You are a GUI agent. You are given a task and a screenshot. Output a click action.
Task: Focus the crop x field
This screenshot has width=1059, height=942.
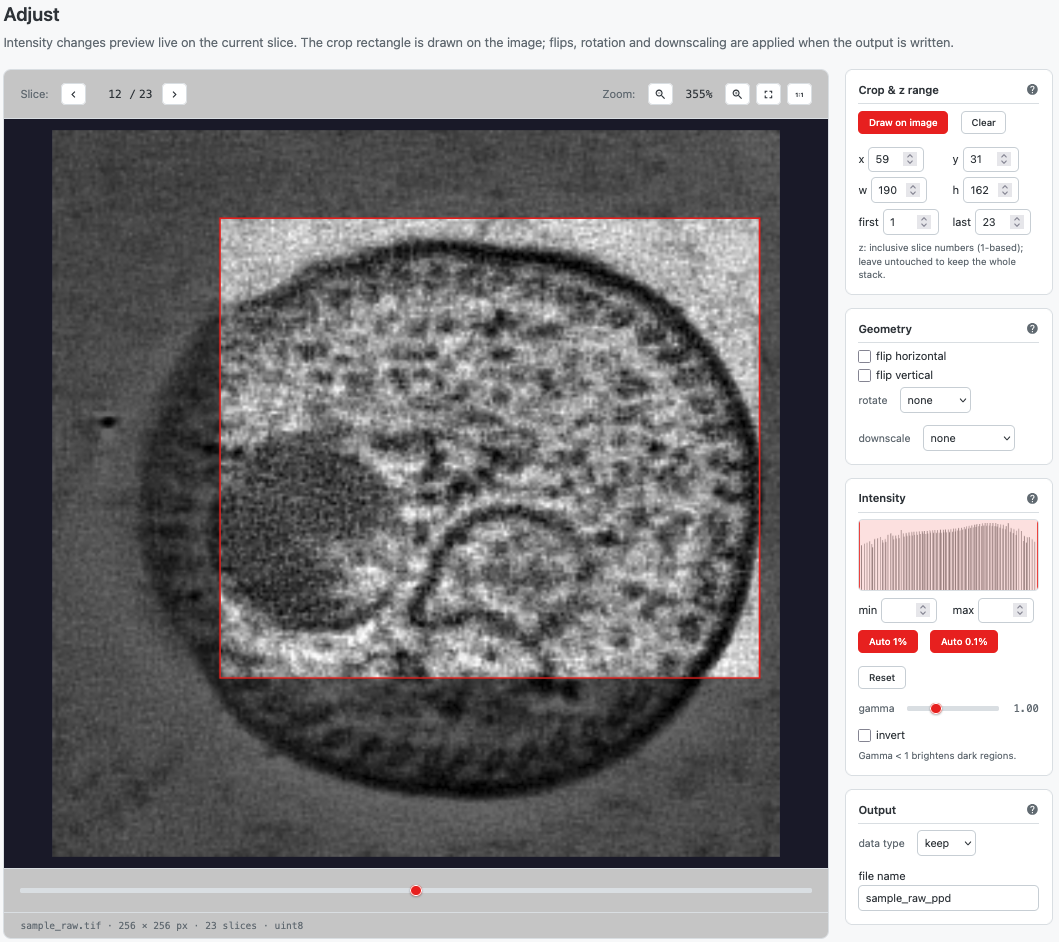point(896,159)
